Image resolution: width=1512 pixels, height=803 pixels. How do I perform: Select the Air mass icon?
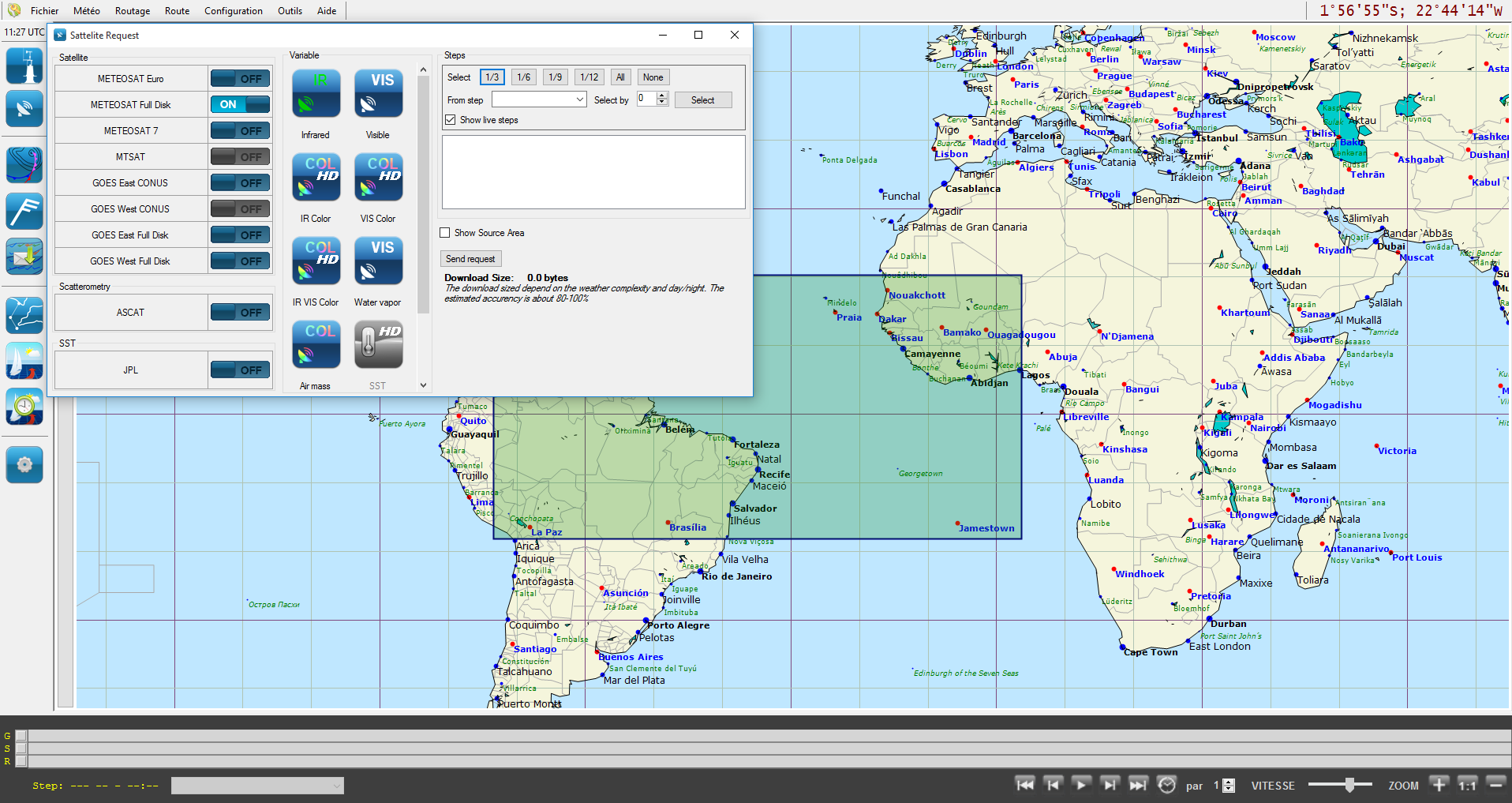[x=316, y=345]
